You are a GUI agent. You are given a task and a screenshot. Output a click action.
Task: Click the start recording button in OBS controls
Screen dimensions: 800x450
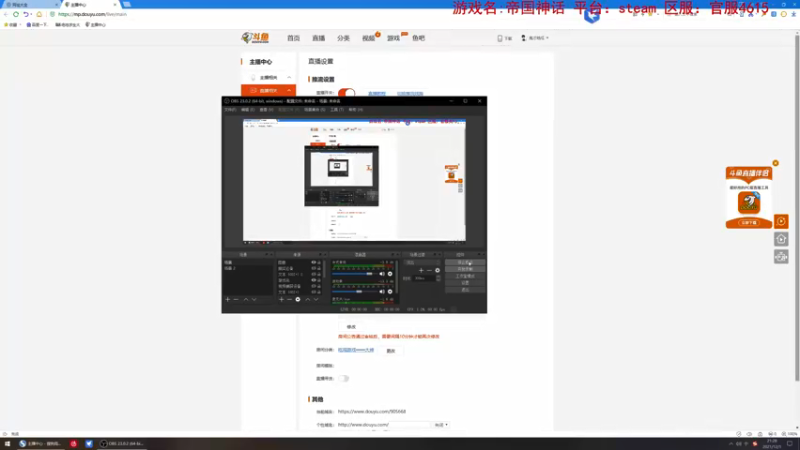[x=465, y=269]
